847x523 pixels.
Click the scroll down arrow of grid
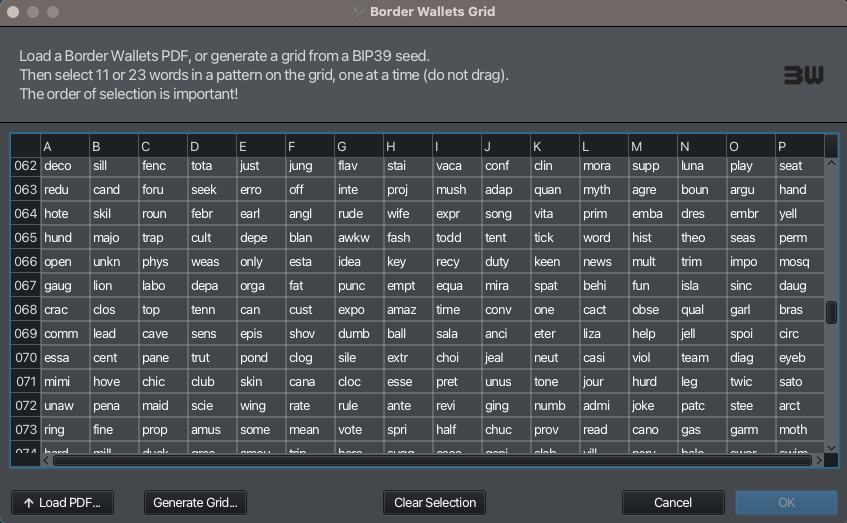pyautogui.click(x=831, y=448)
